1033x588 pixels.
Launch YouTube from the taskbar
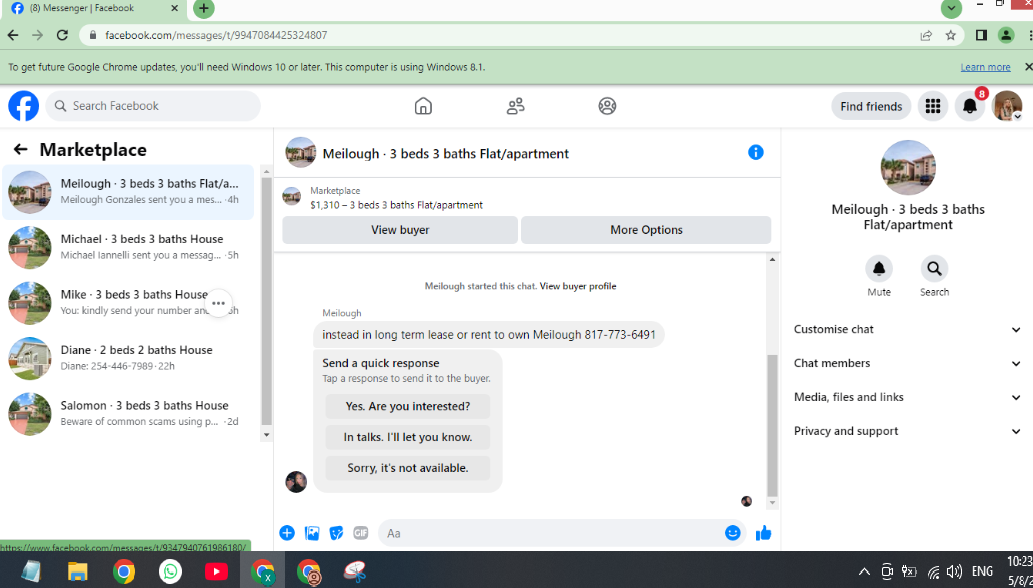(216, 571)
